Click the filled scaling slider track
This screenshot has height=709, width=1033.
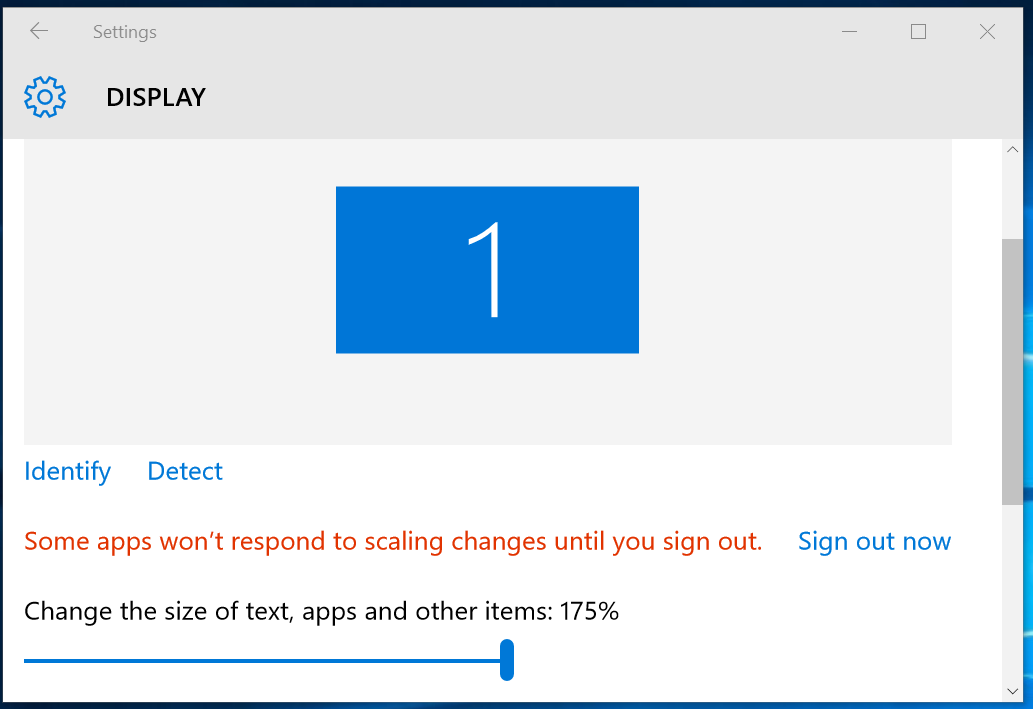tap(260, 661)
